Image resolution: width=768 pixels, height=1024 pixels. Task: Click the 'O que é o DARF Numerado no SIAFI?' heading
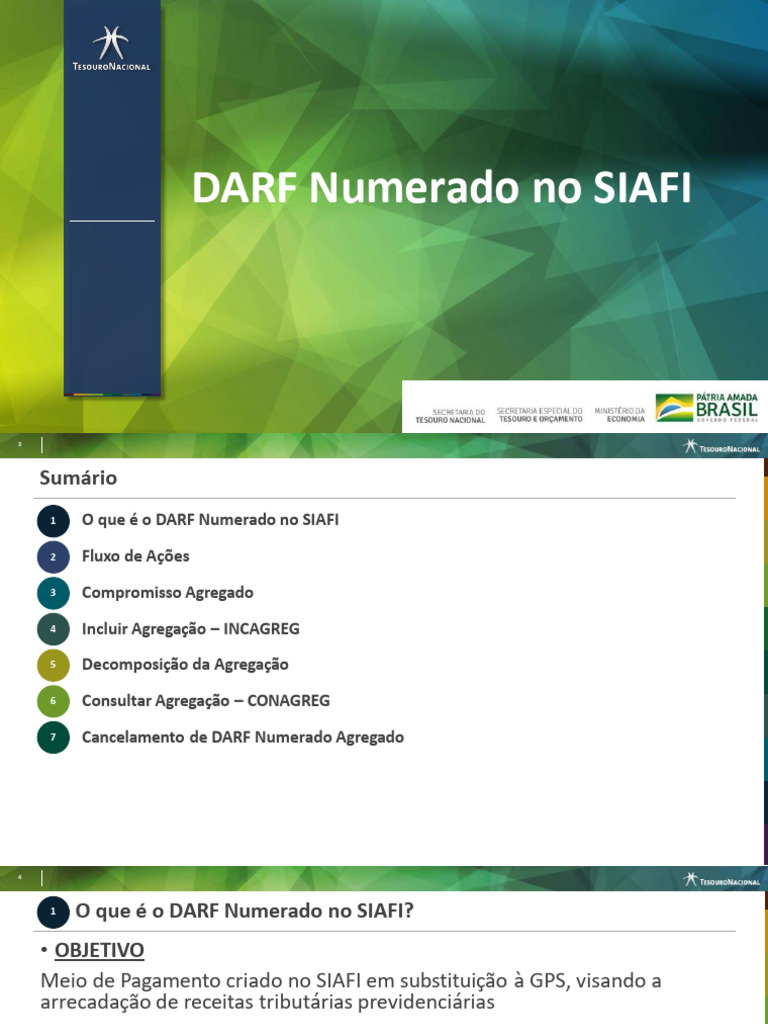(x=245, y=911)
